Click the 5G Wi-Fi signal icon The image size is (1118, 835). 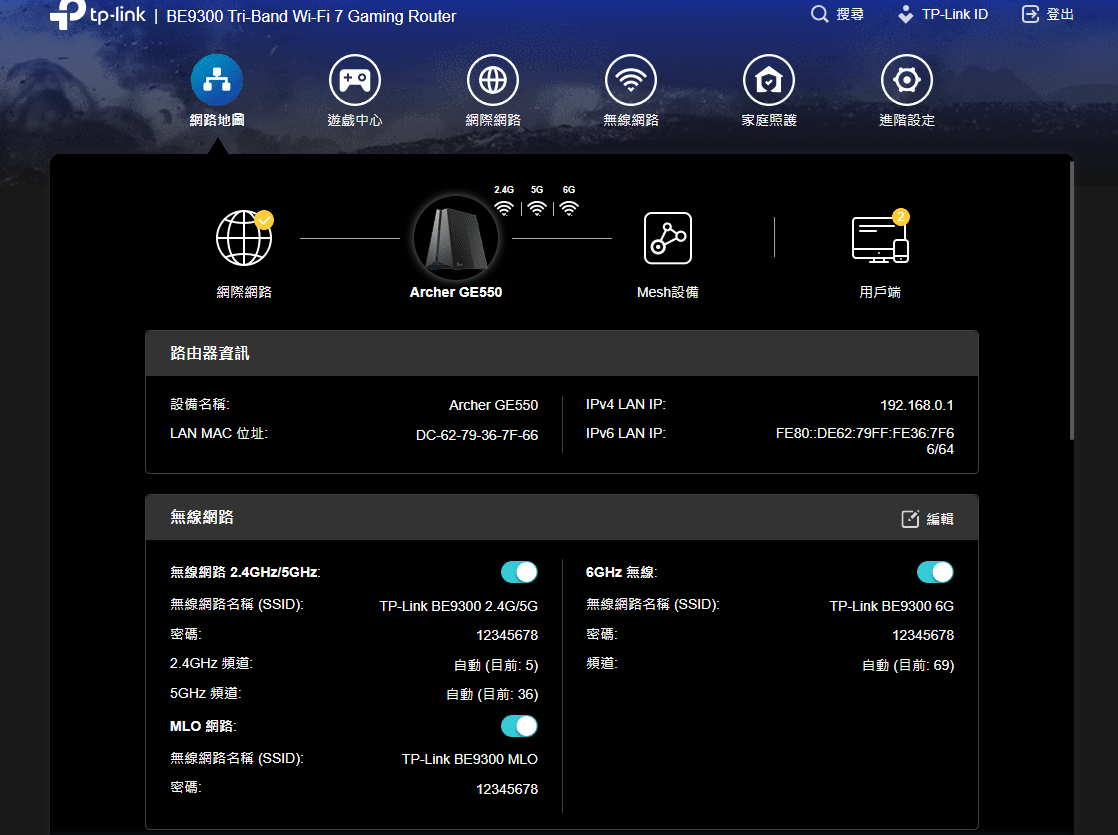click(x=537, y=208)
